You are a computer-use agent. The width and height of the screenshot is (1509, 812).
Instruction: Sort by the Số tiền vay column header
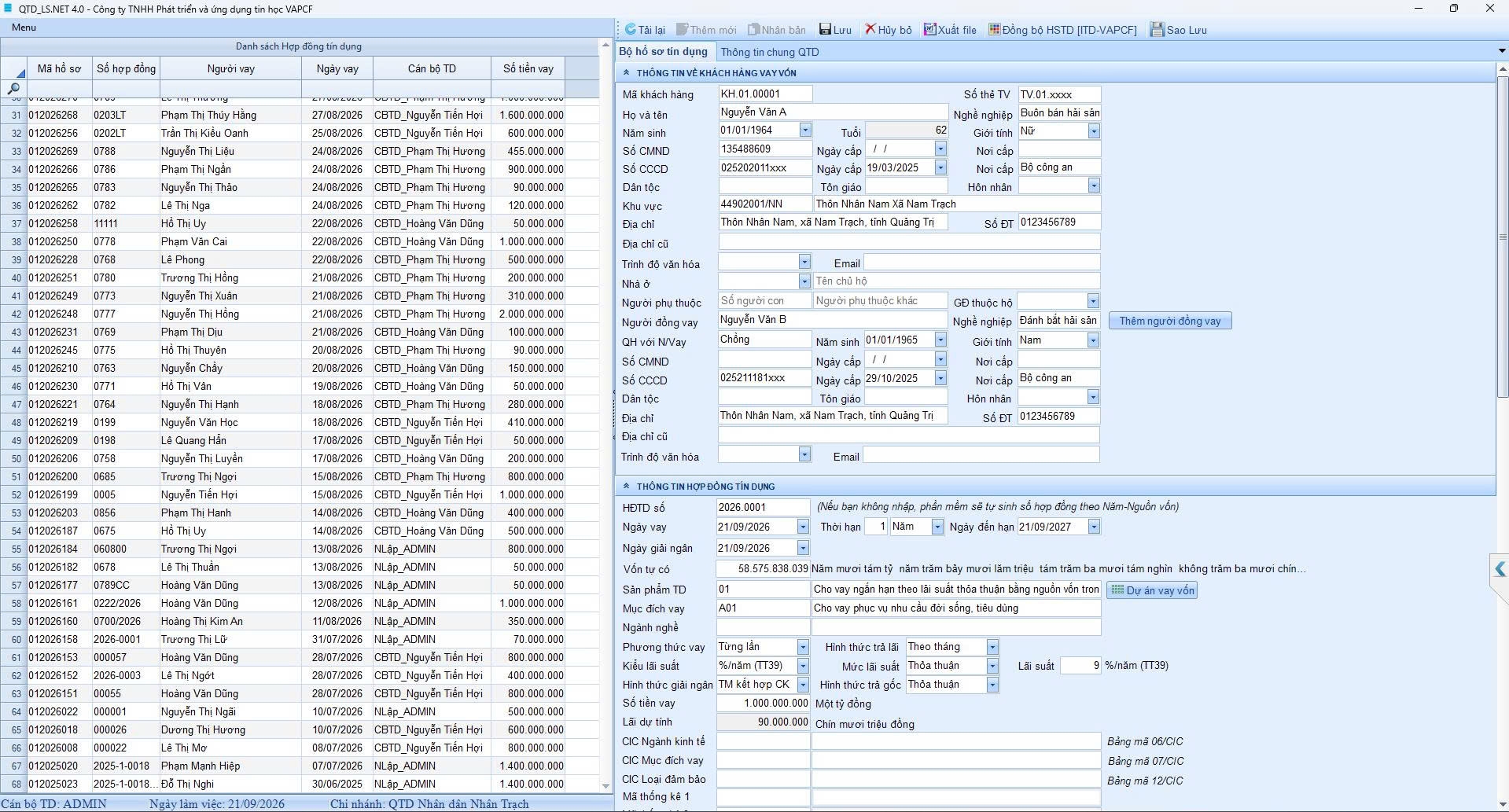pos(528,68)
